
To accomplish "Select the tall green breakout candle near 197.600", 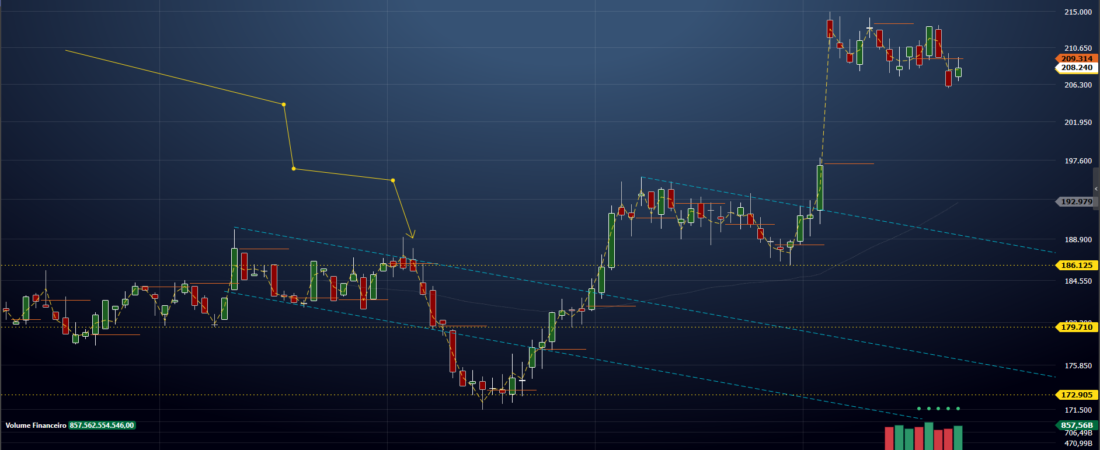I will tap(819, 187).
